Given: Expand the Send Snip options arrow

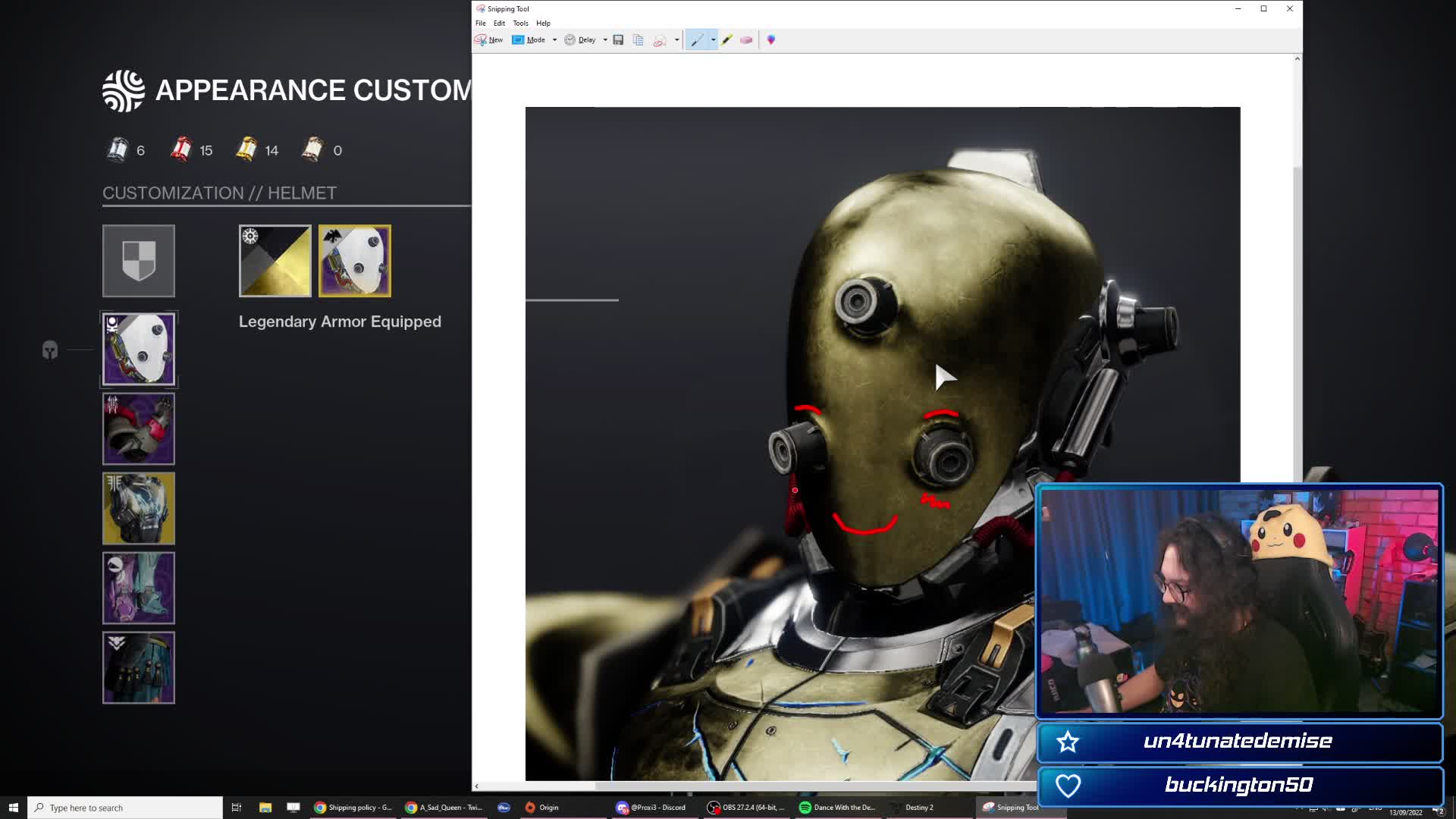Looking at the screenshot, I should click(676, 39).
